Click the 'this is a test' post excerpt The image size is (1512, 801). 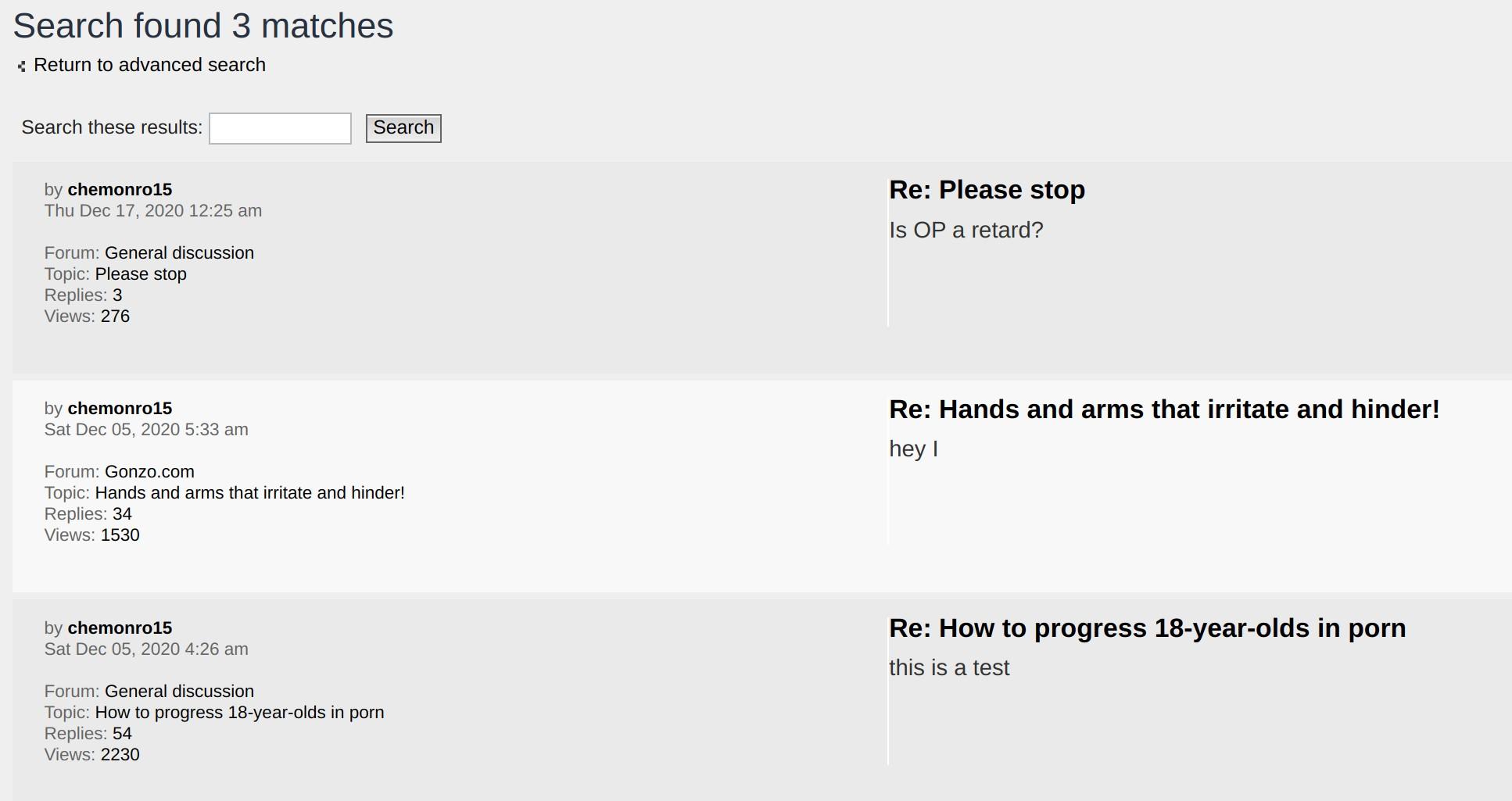949,668
